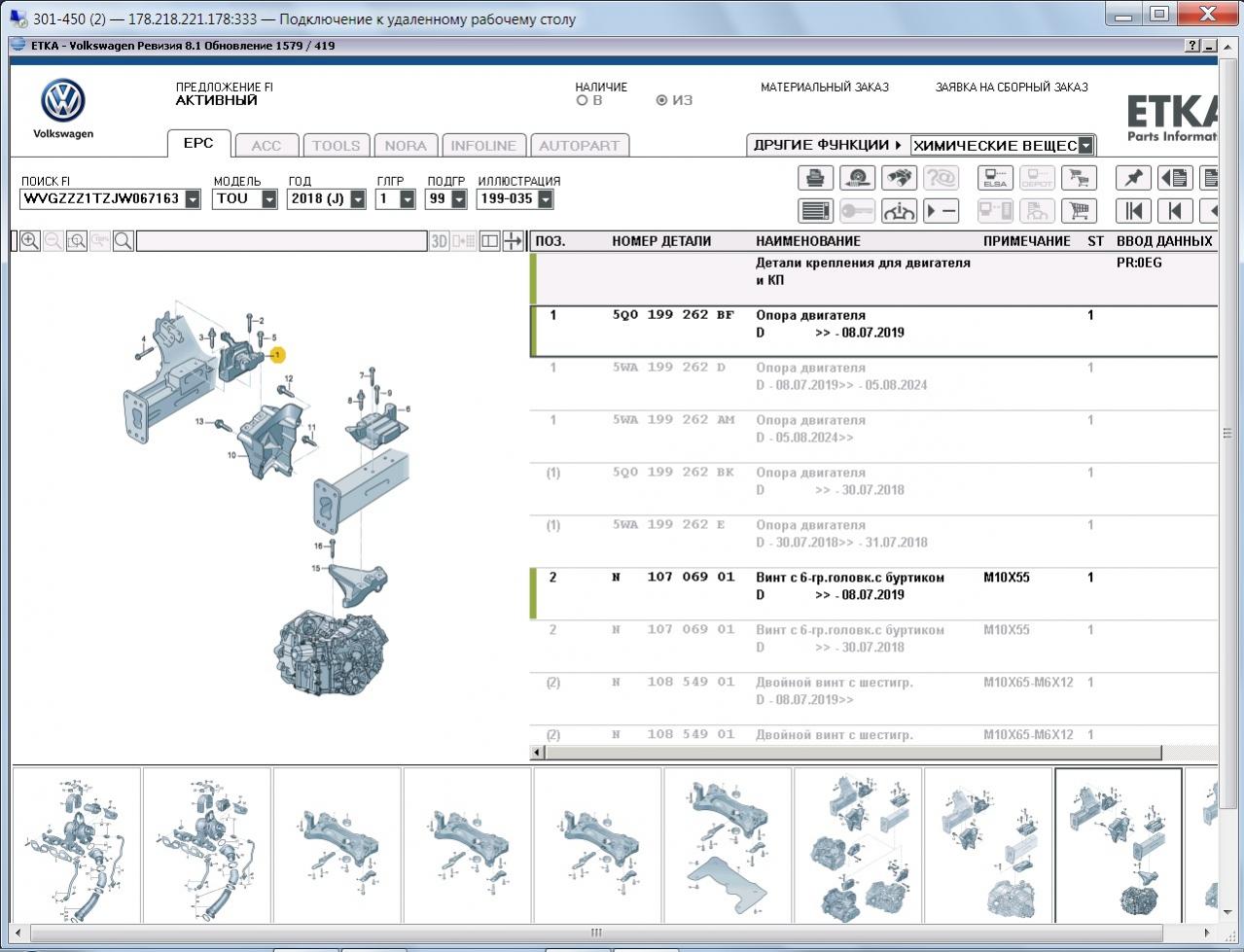Click МАТЕРИАЛЬНЫЙ ЗАКАЗ link
This screenshot has height=952, width=1244.
click(x=825, y=87)
